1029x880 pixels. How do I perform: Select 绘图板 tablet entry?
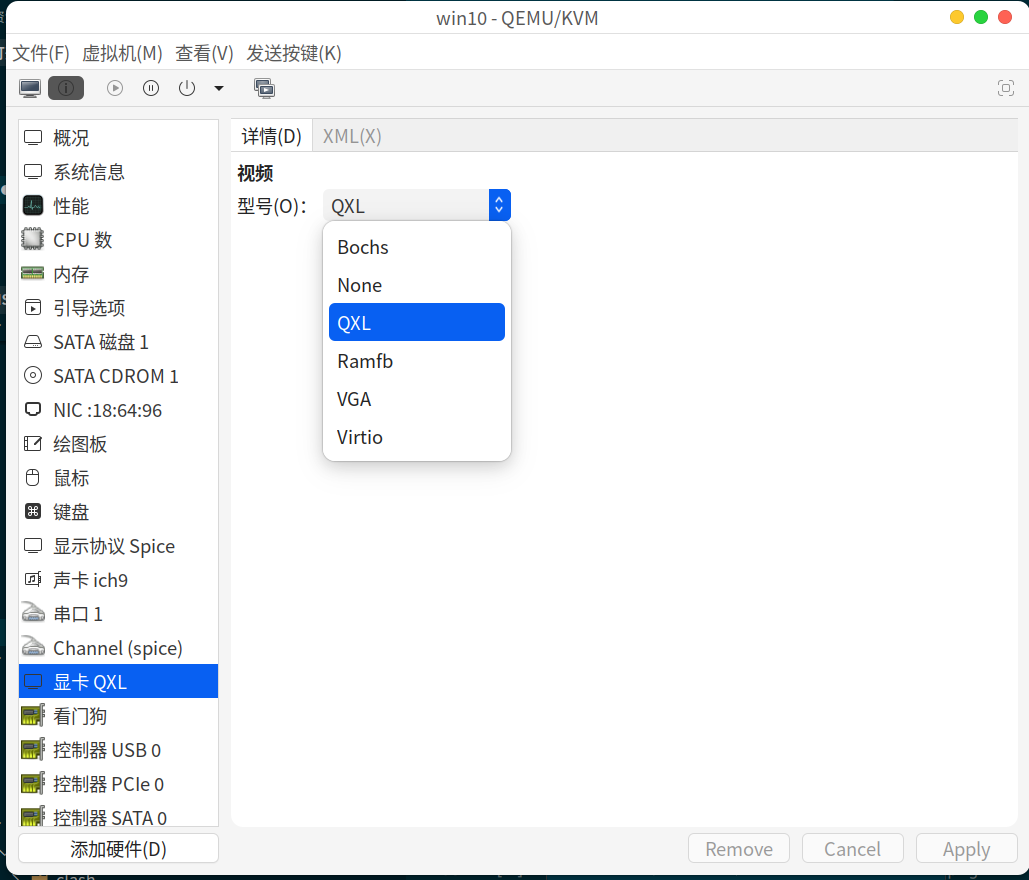point(118,444)
